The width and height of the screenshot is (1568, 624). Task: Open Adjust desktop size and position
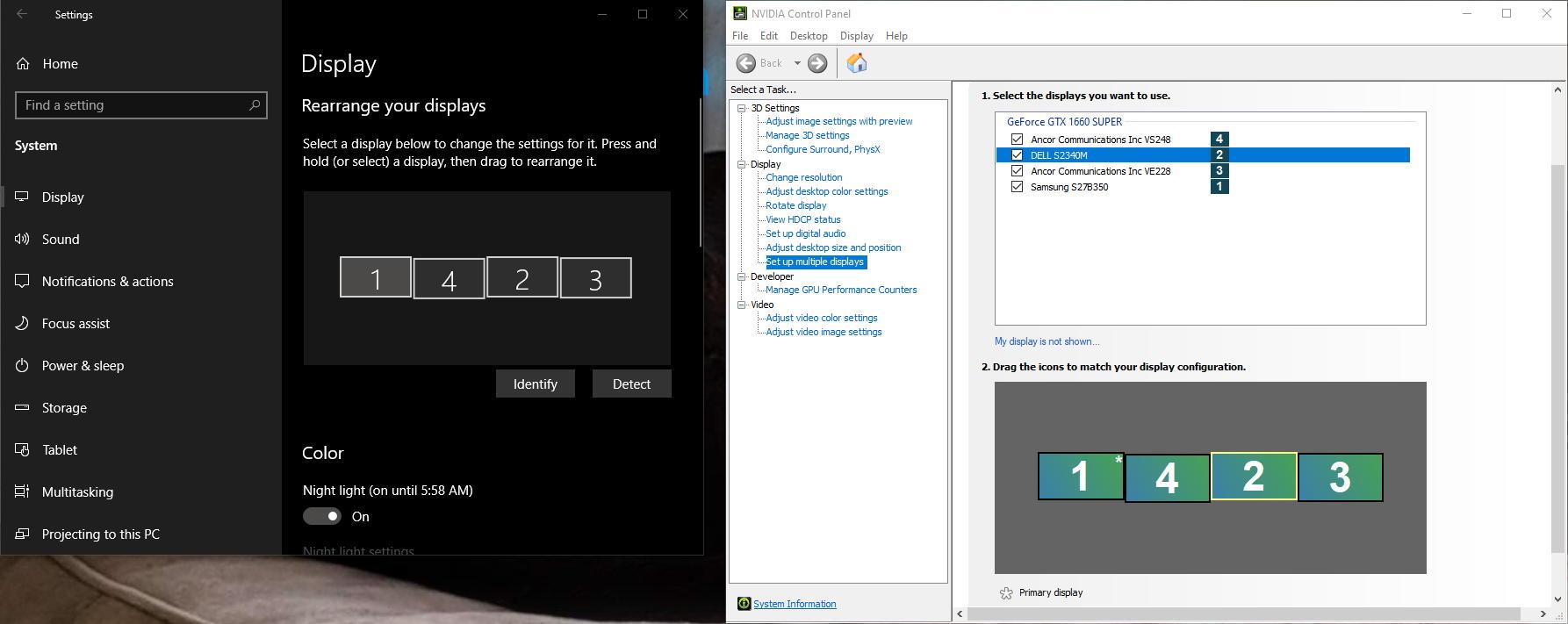tap(833, 247)
